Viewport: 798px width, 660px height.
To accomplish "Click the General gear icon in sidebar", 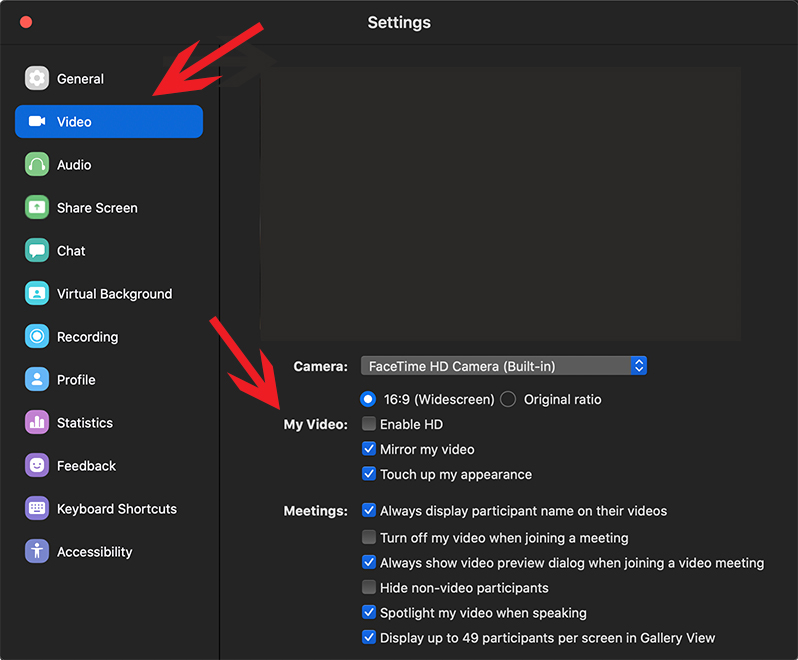I will (x=37, y=79).
